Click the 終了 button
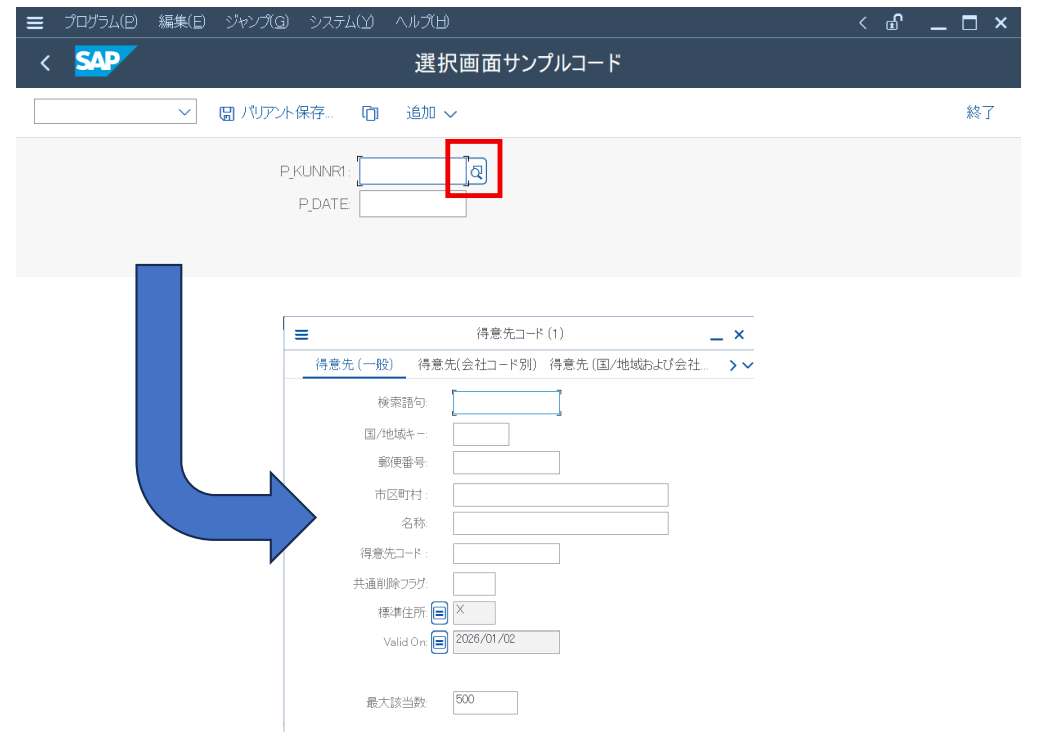1037x732 pixels. coord(980,112)
